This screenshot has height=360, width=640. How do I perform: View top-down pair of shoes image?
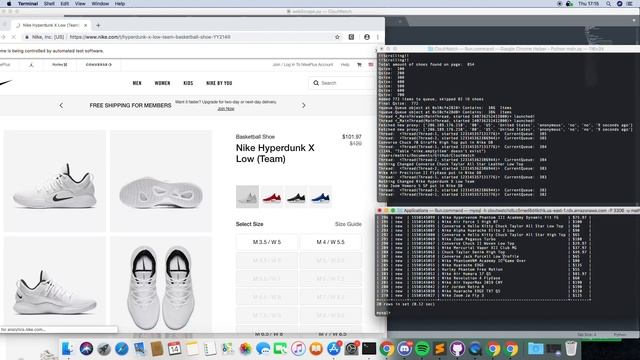point(161,286)
